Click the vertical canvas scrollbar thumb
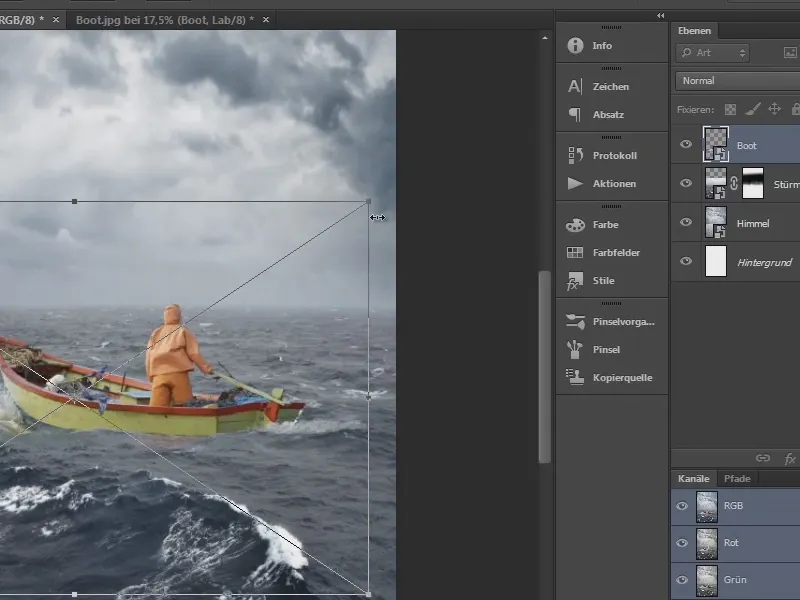800x600 pixels. pyautogui.click(x=544, y=366)
